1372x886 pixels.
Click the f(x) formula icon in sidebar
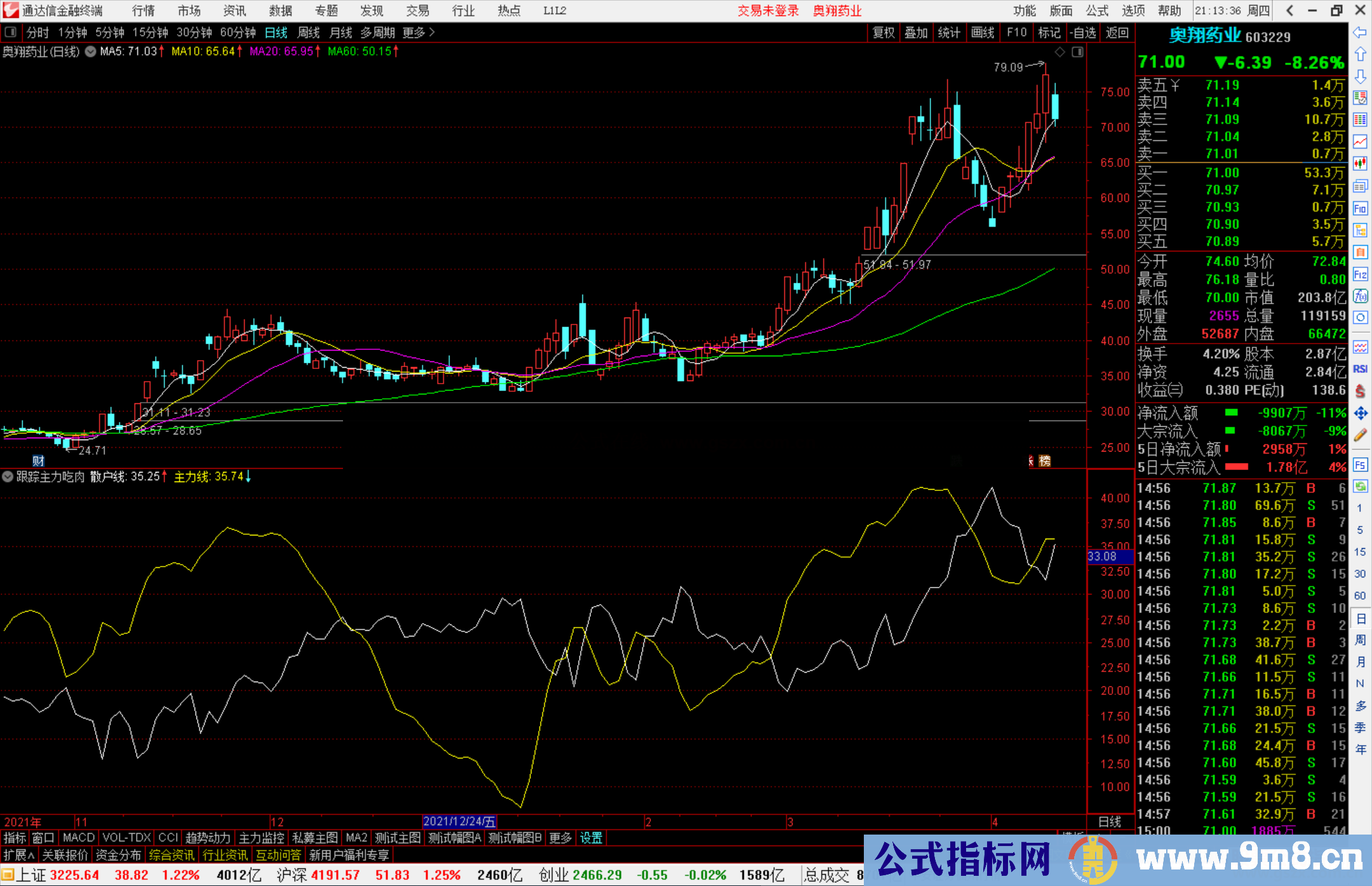1360,296
